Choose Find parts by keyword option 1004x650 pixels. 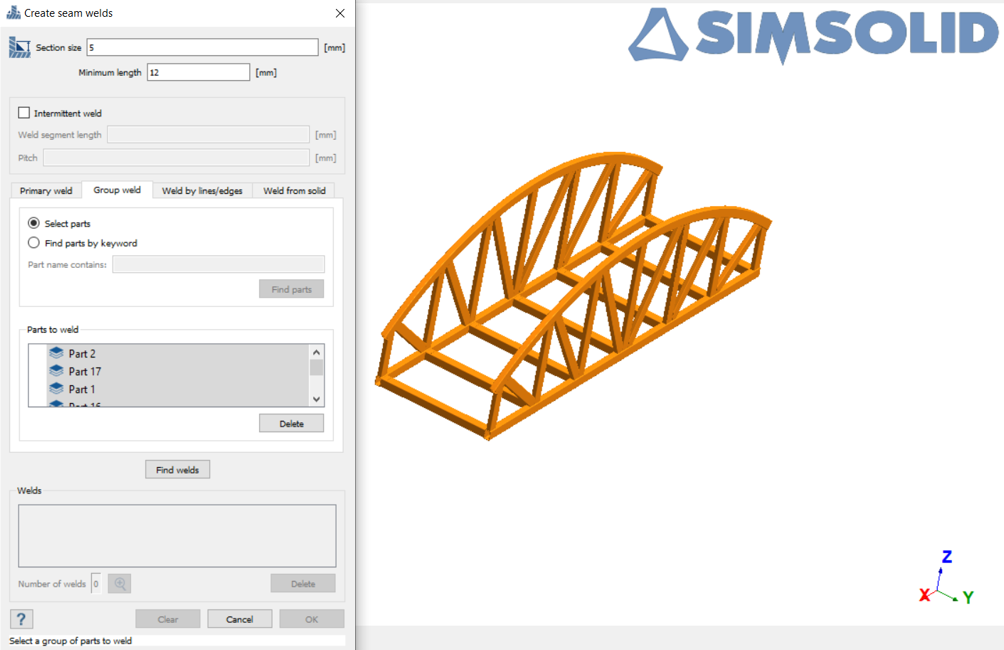(34, 243)
